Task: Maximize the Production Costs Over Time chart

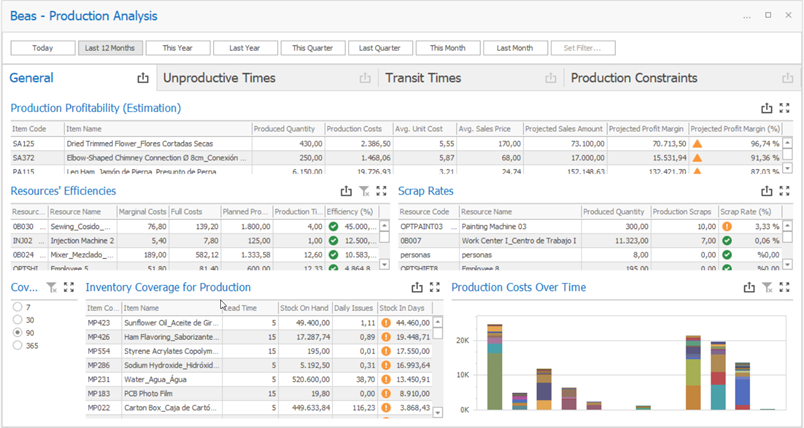Action: (x=785, y=288)
